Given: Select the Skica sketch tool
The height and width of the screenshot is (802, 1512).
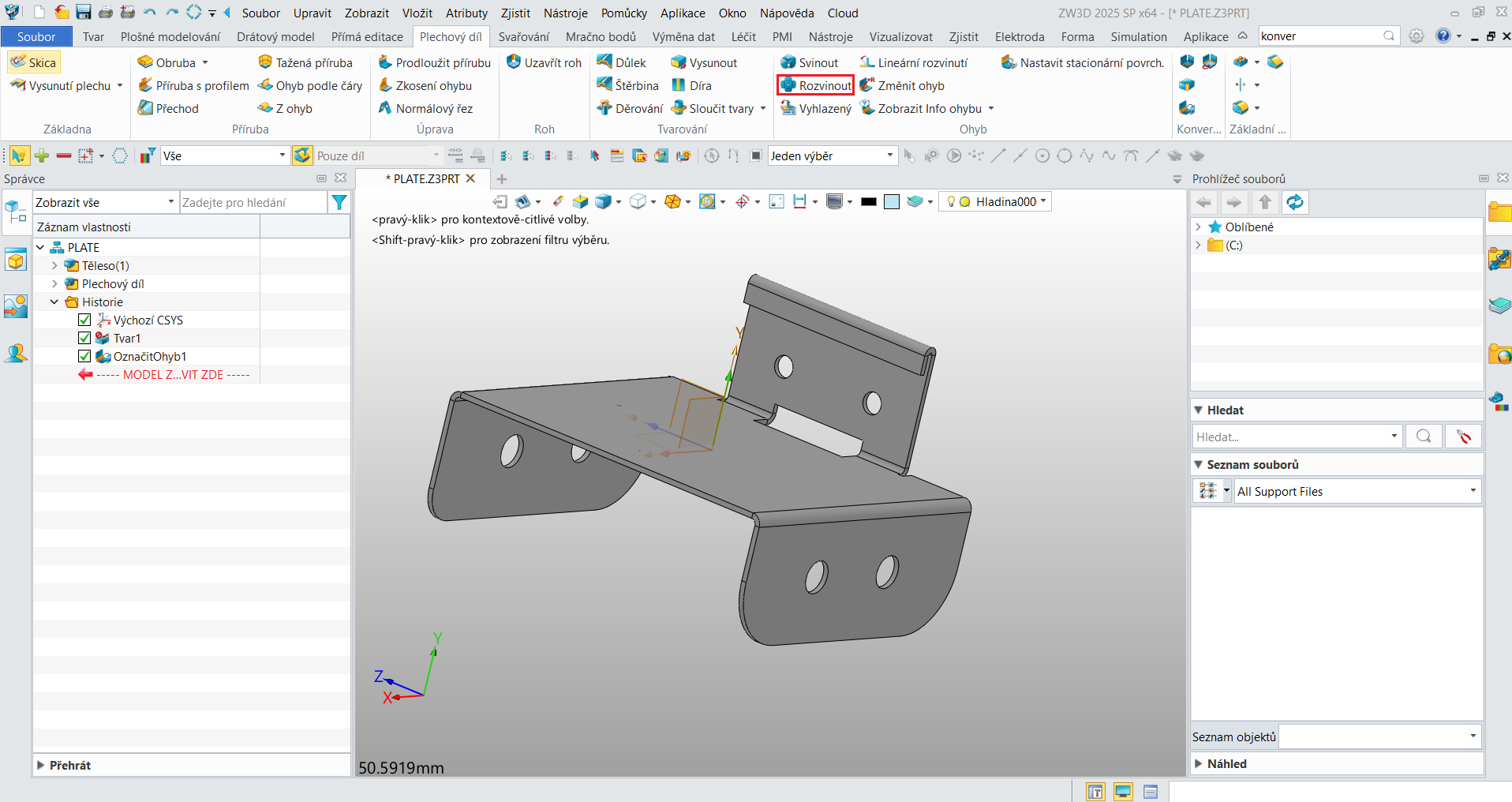Looking at the screenshot, I should [33, 62].
